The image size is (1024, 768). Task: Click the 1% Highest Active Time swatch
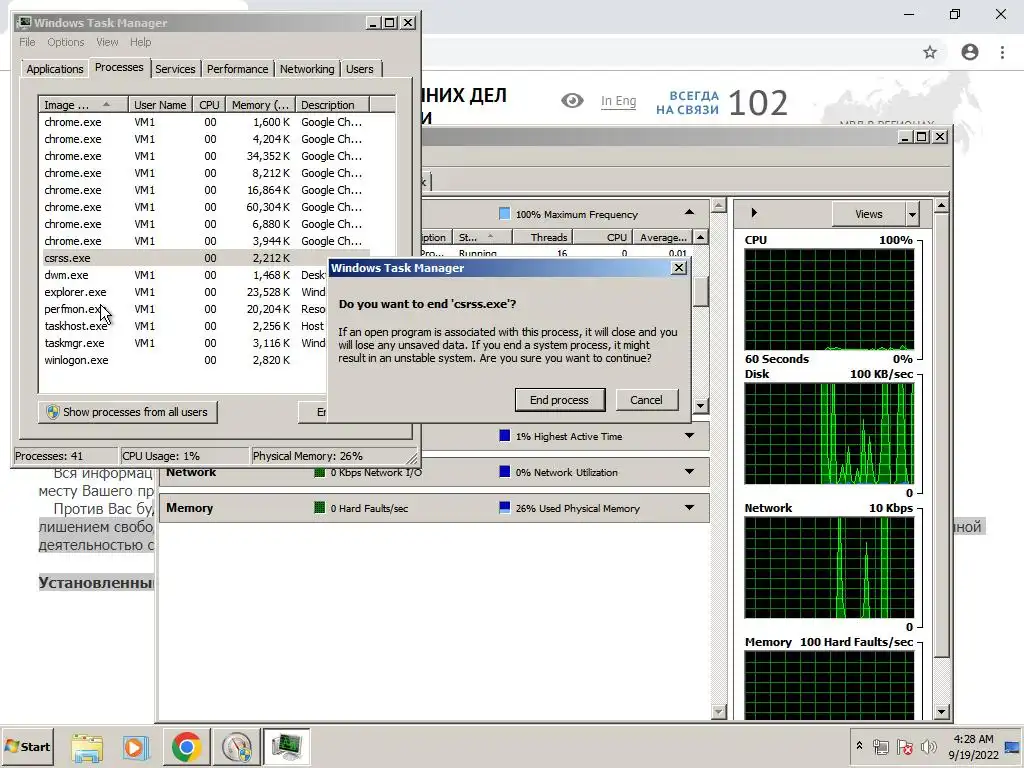point(504,436)
